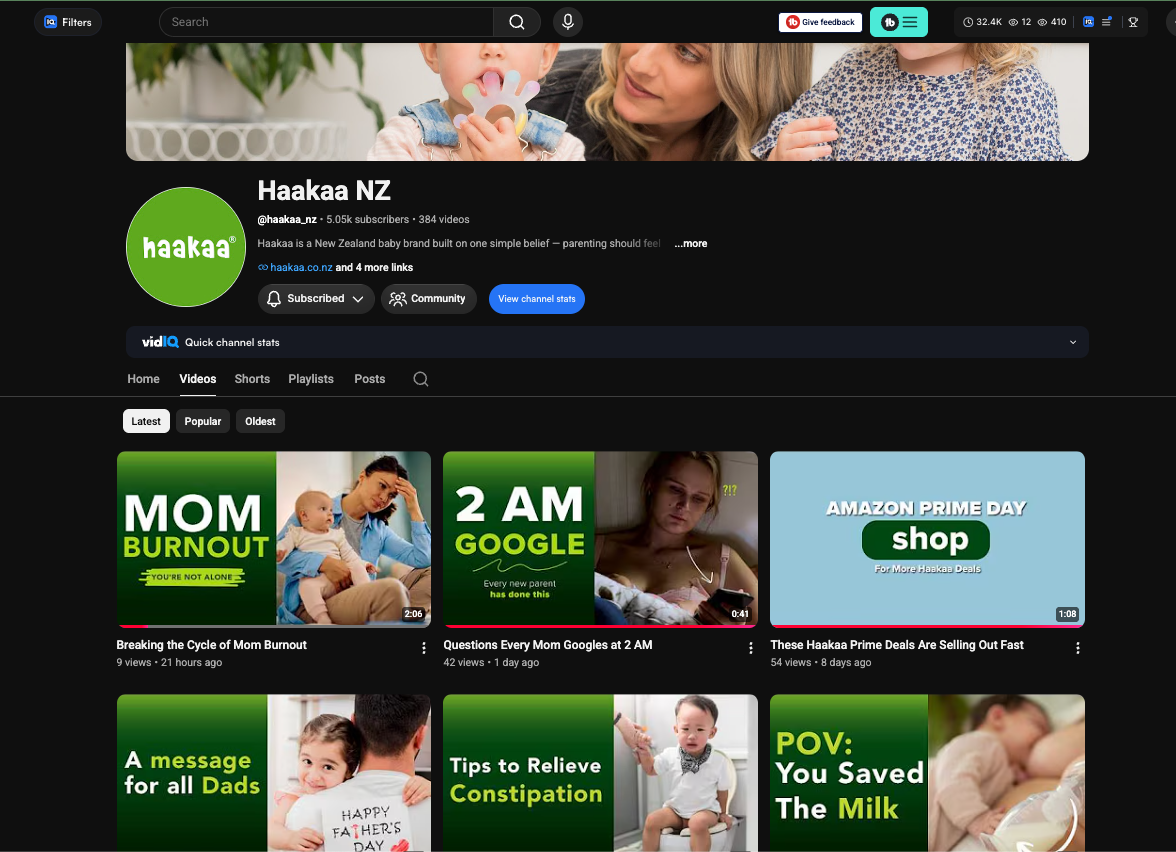Screen dimensions: 1176x852
Task: Click the 'and 4 more links' text
Action: point(374,267)
